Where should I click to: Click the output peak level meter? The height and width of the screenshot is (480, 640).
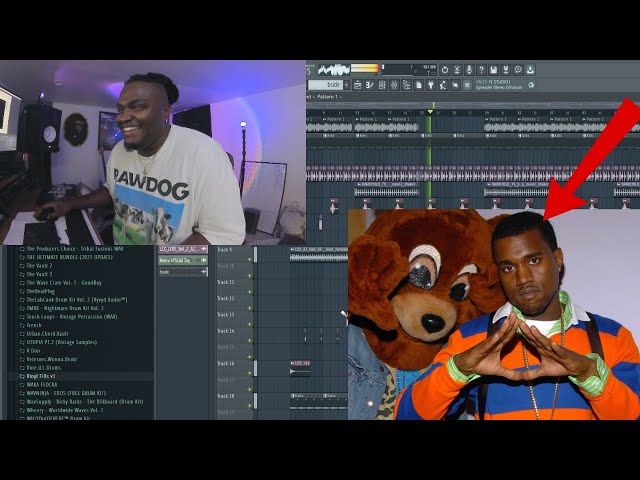[365, 68]
